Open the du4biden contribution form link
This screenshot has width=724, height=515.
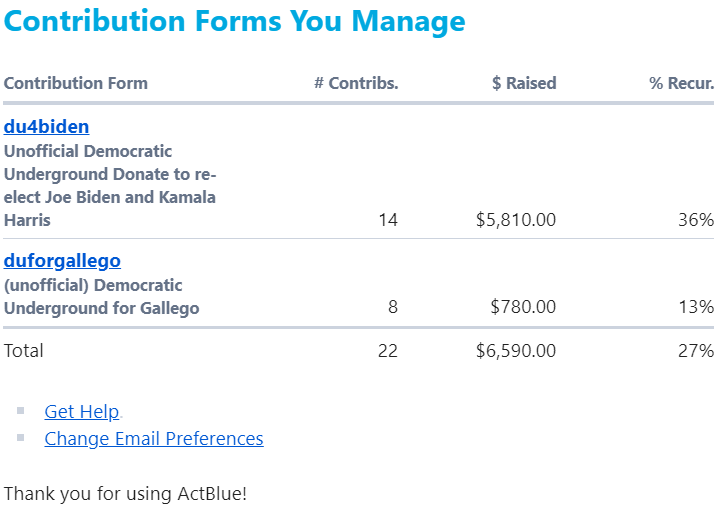(x=46, y=127)
